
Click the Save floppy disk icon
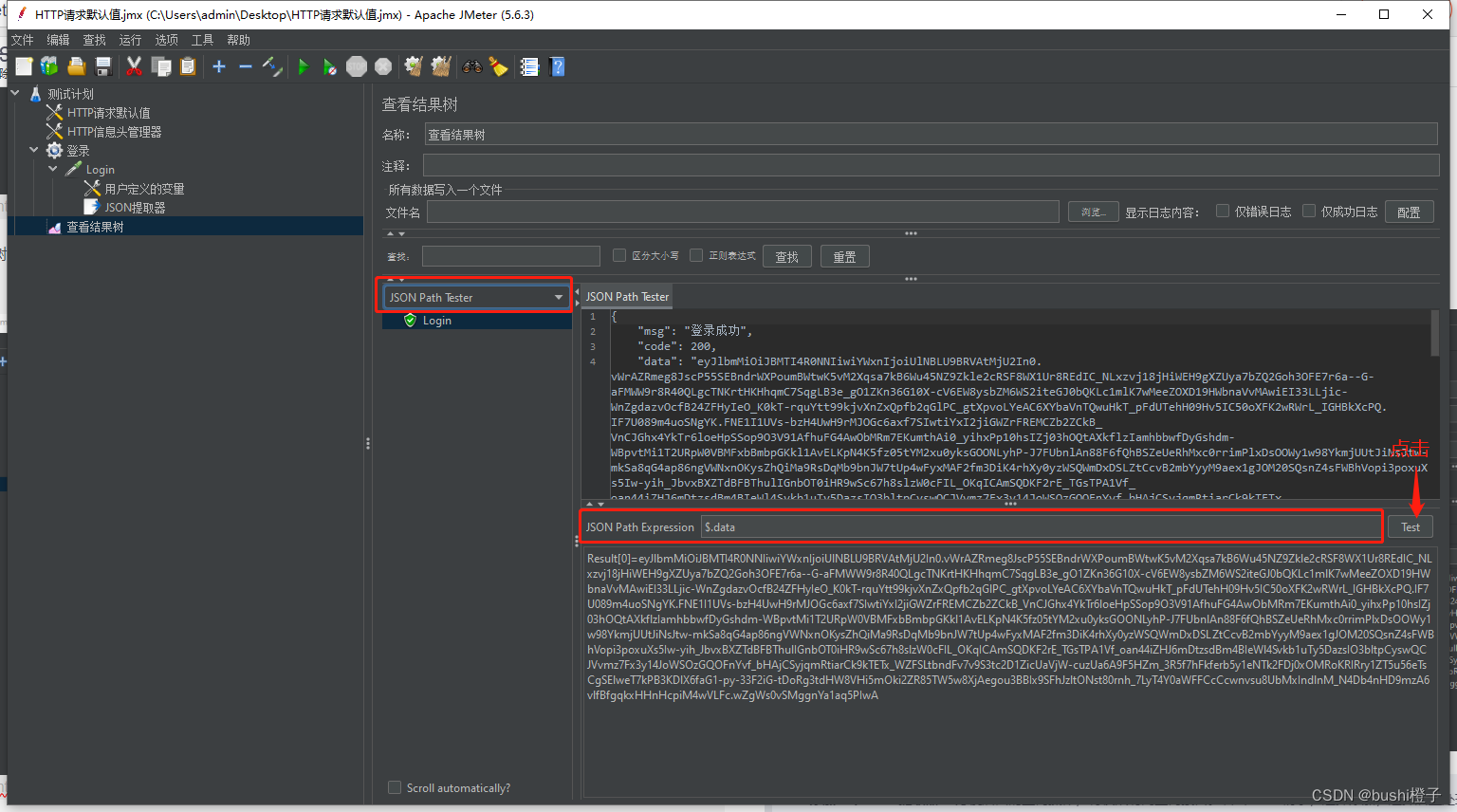[x=103, y=66]
